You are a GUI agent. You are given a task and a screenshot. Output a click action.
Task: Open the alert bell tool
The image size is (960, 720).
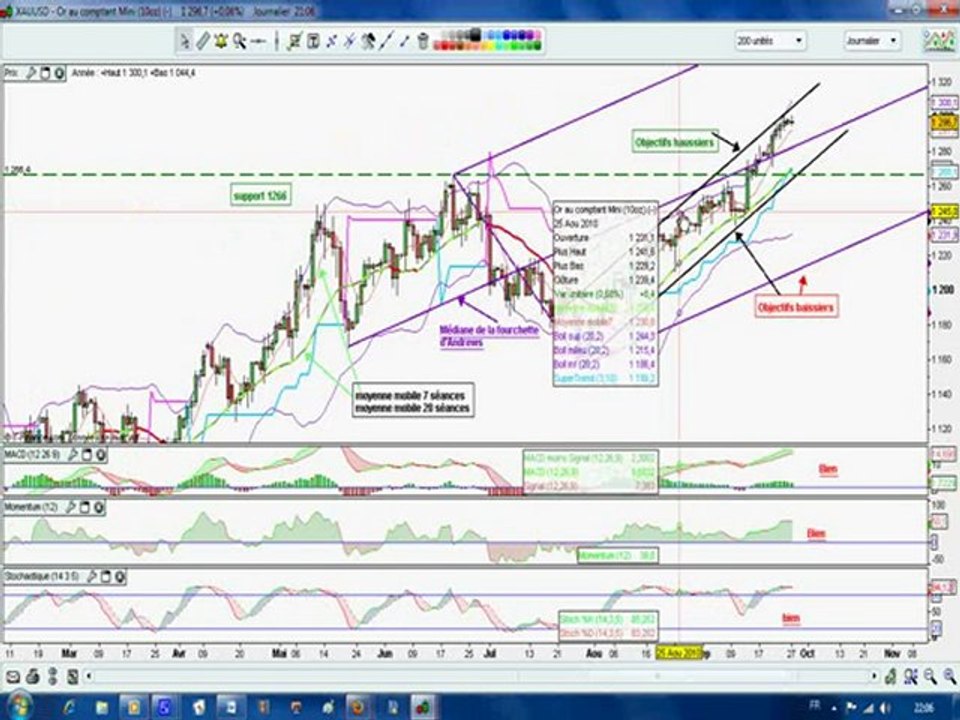tap(221, 41)
